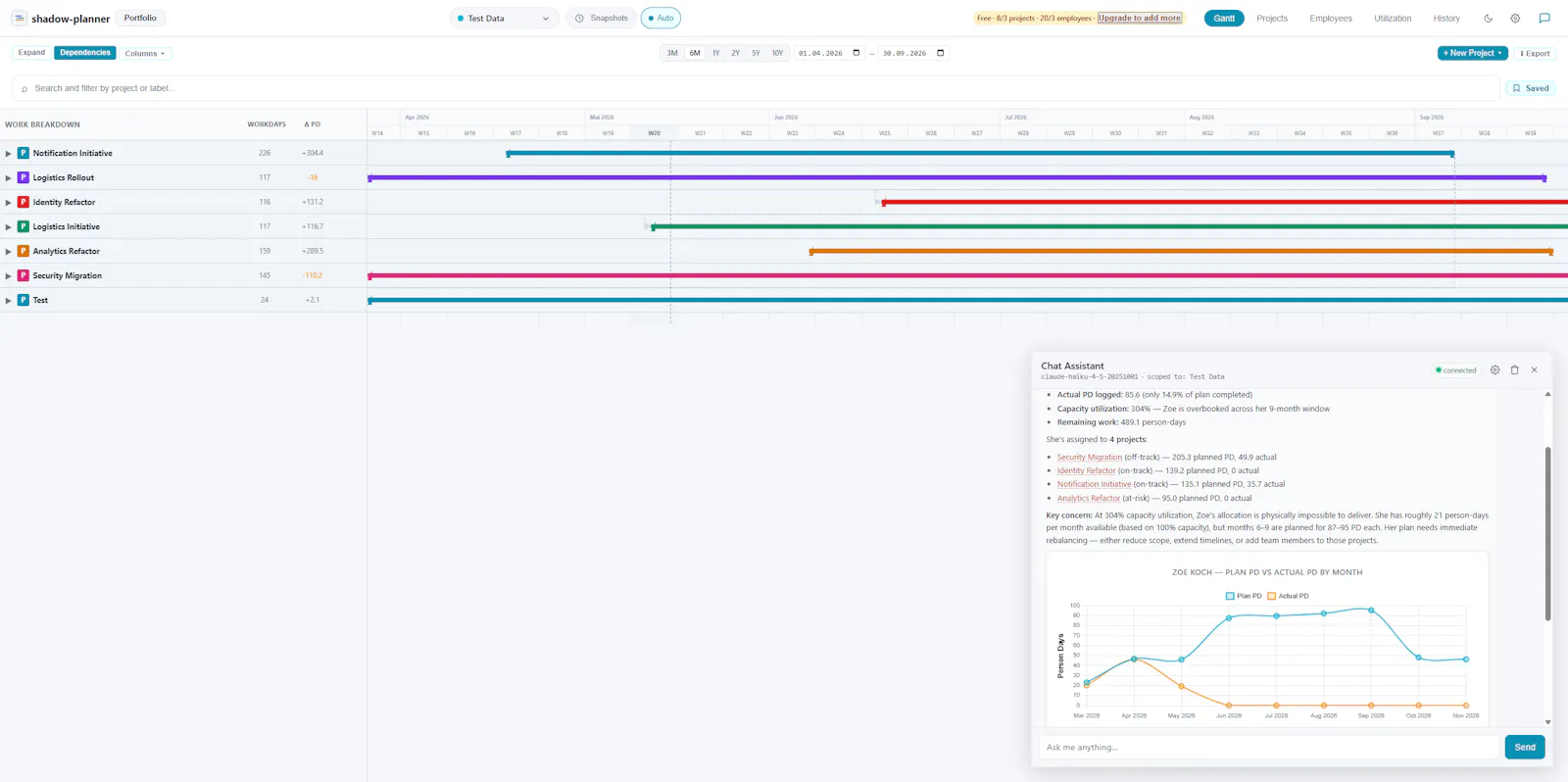The width and height of the screenshot is (1568, 782).
Task: Expand the Analytics Refactor row
Action: [8, 251]
